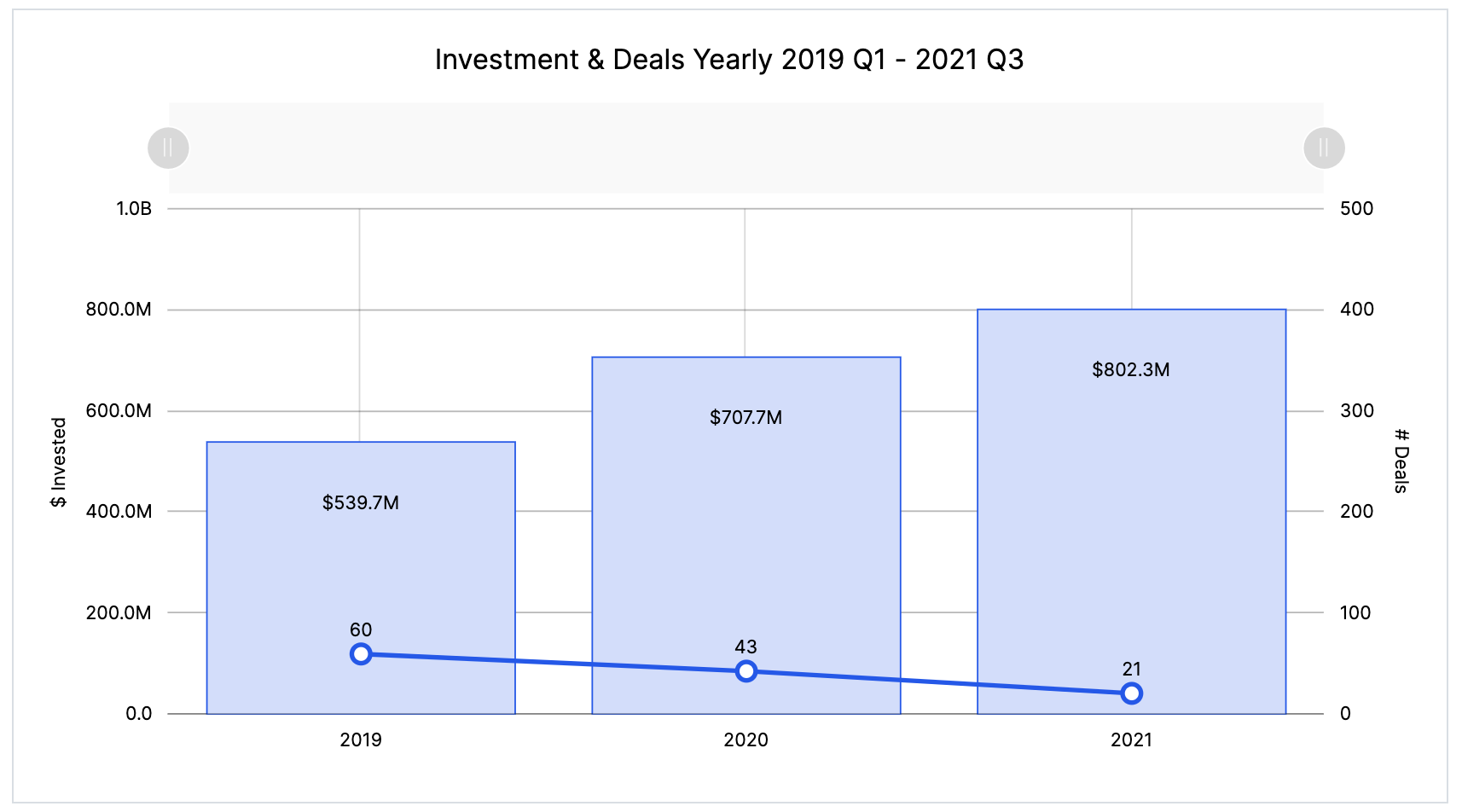Image resolution: width=1462 pixels, height=812 pixels.
Task: Click the right range slider handle
Action: (x=1324, y=148)
